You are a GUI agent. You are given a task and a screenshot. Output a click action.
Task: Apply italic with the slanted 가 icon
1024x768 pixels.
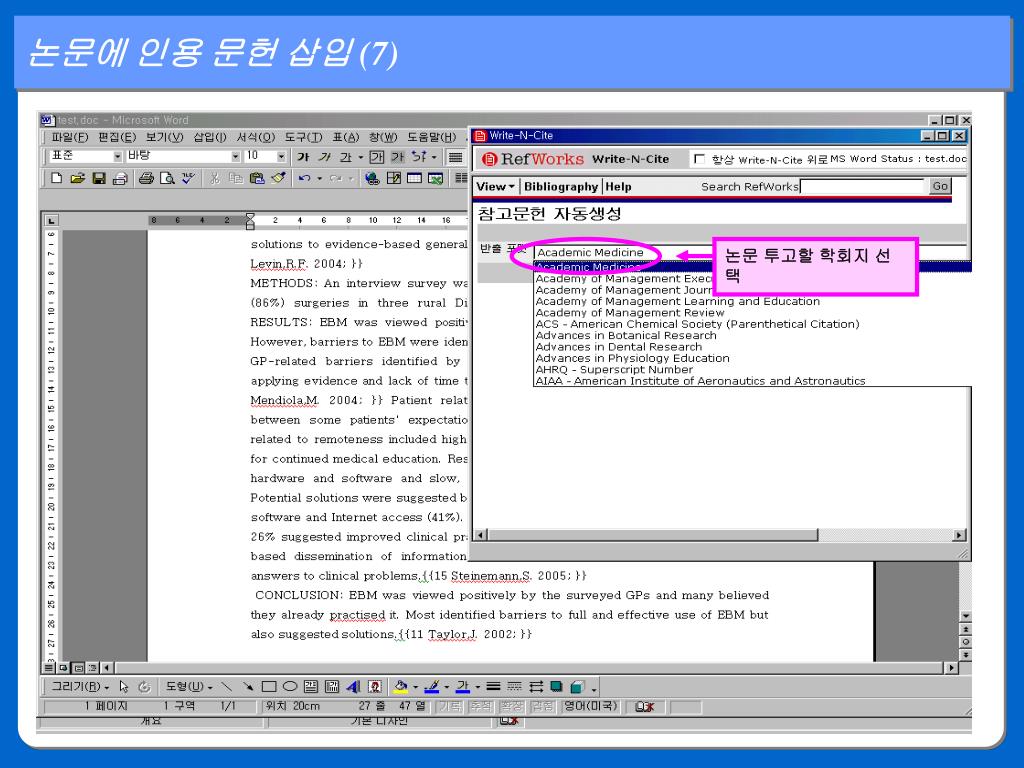coord(325,157)
